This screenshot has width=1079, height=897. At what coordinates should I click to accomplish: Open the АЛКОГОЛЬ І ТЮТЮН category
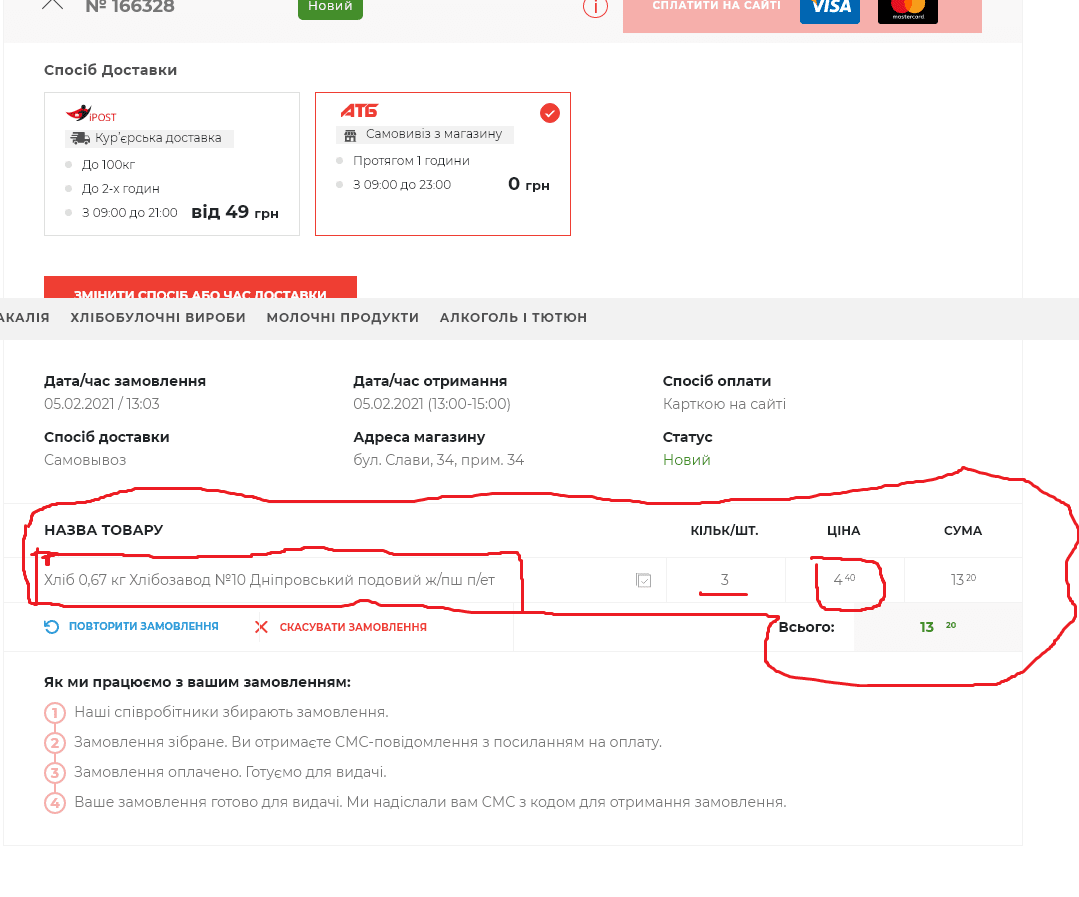[x=513, y=318]
